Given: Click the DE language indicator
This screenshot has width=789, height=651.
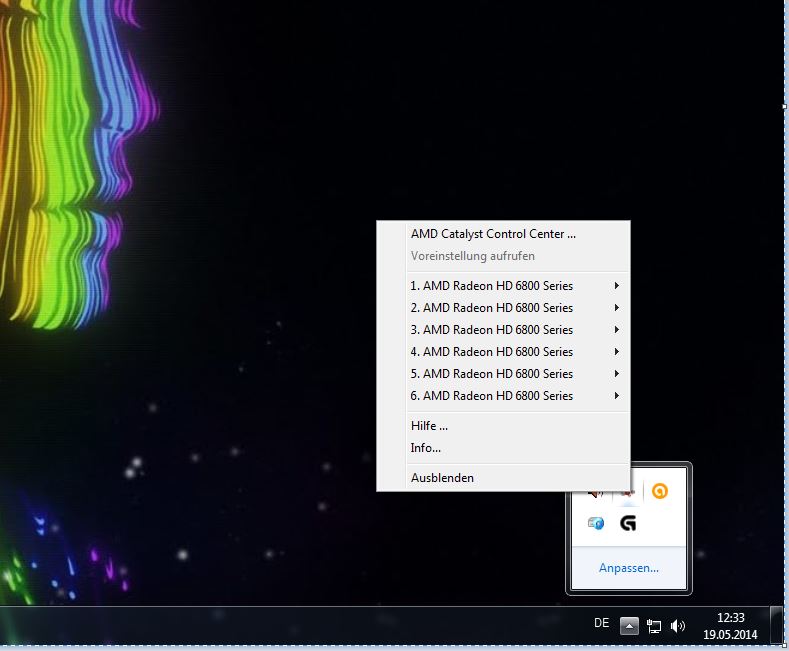Looking at the screenshot, I should (601, 623).
